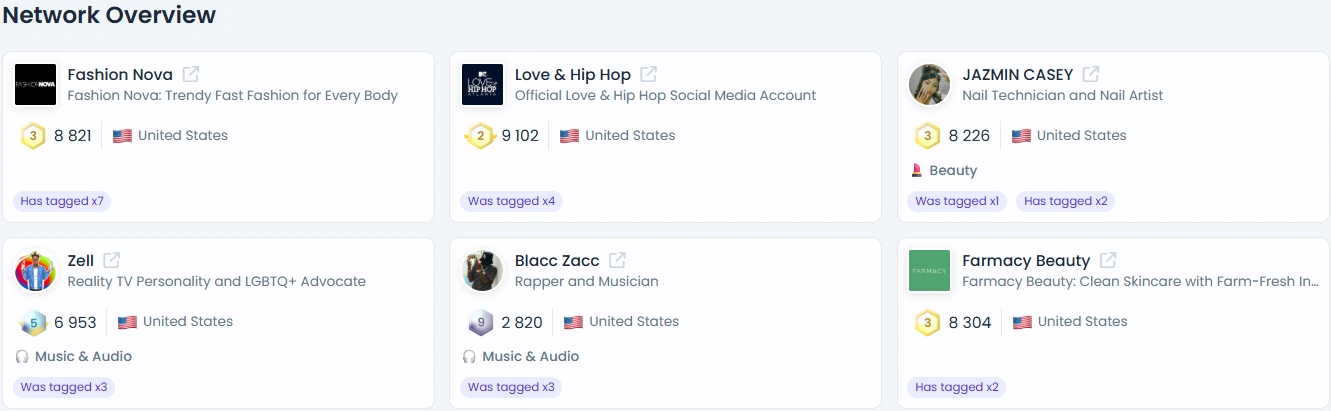Click the Fashion Nova logo thumbnail
Viewport: 1331px width, 411px height.
point(35,85)
